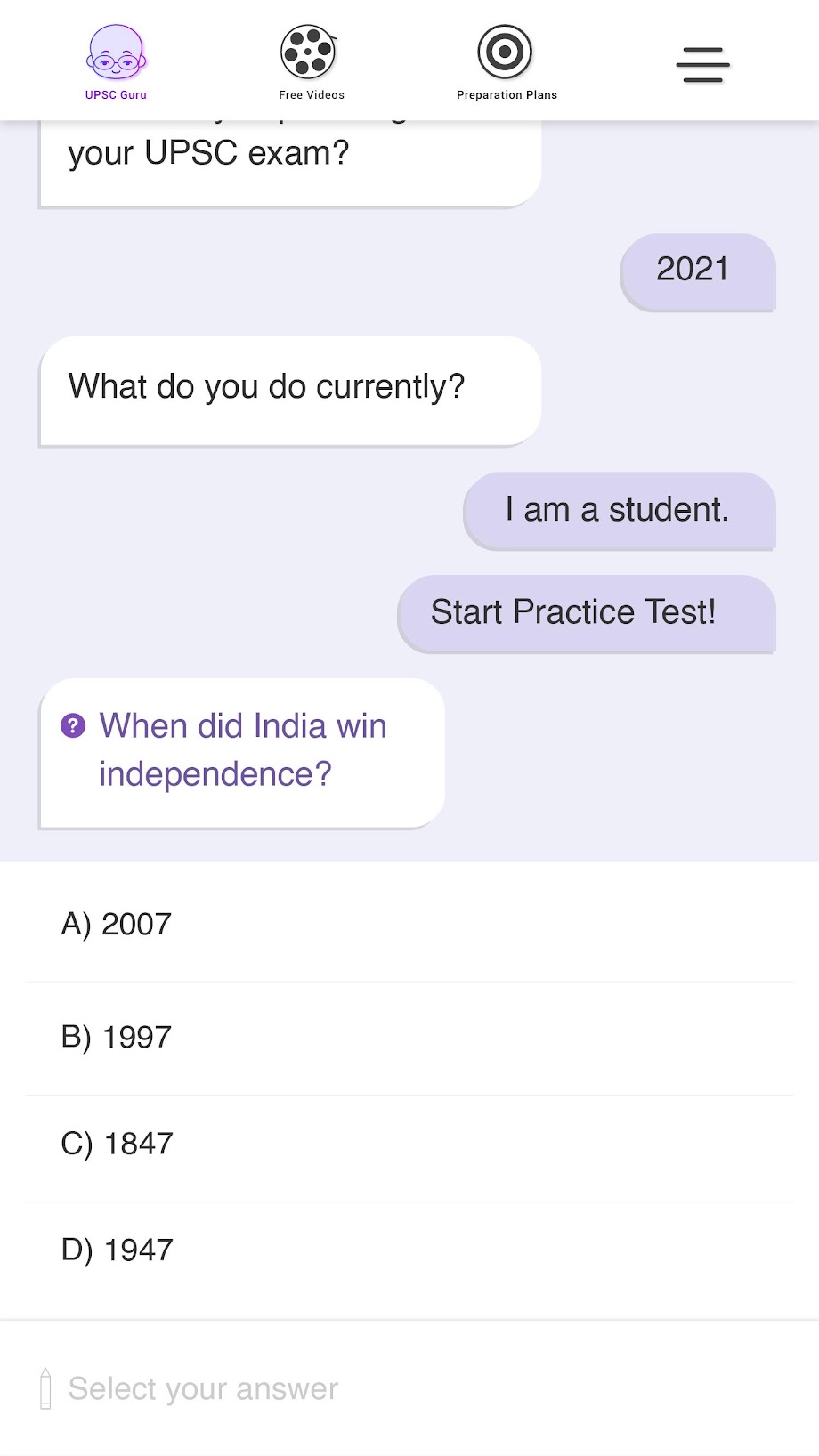Image resolution: width=819 pixels, height=1456 pixels.
Task: Click the 'When did India win independence?' question
Action: tap(242, 751)
